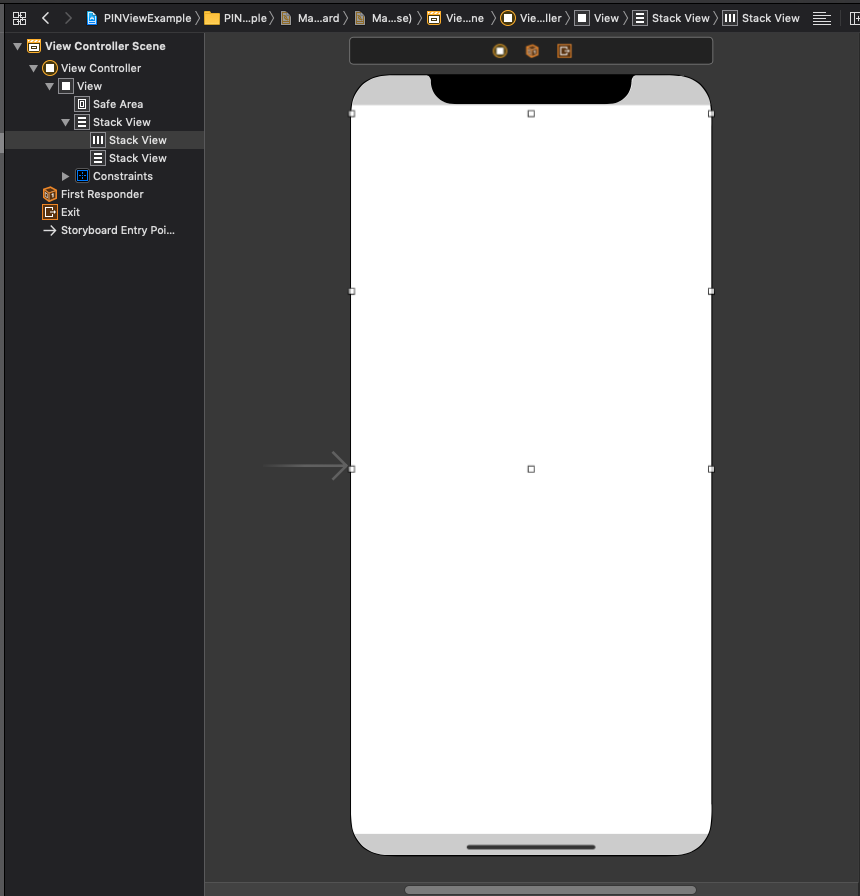
Task: Go forward with the right chevron
Action: pyautogui.click(x=68, y=18)
